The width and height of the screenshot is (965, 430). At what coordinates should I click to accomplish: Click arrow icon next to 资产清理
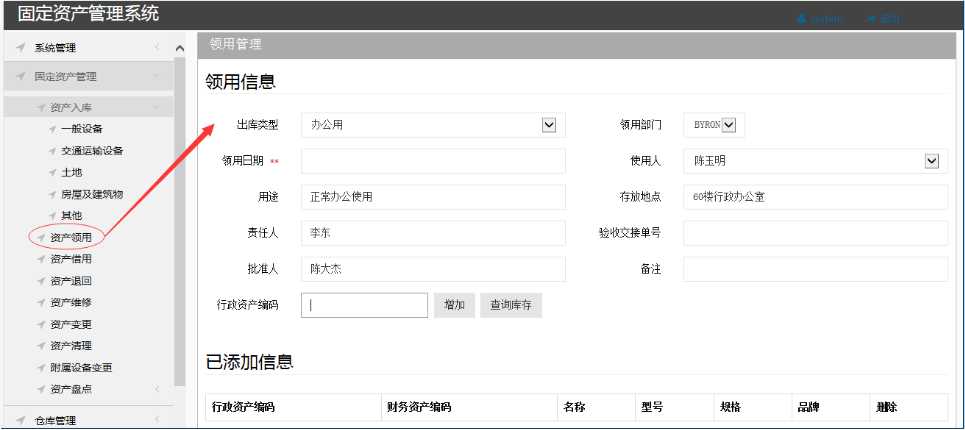pyautogui.click(x=40, y=346)
